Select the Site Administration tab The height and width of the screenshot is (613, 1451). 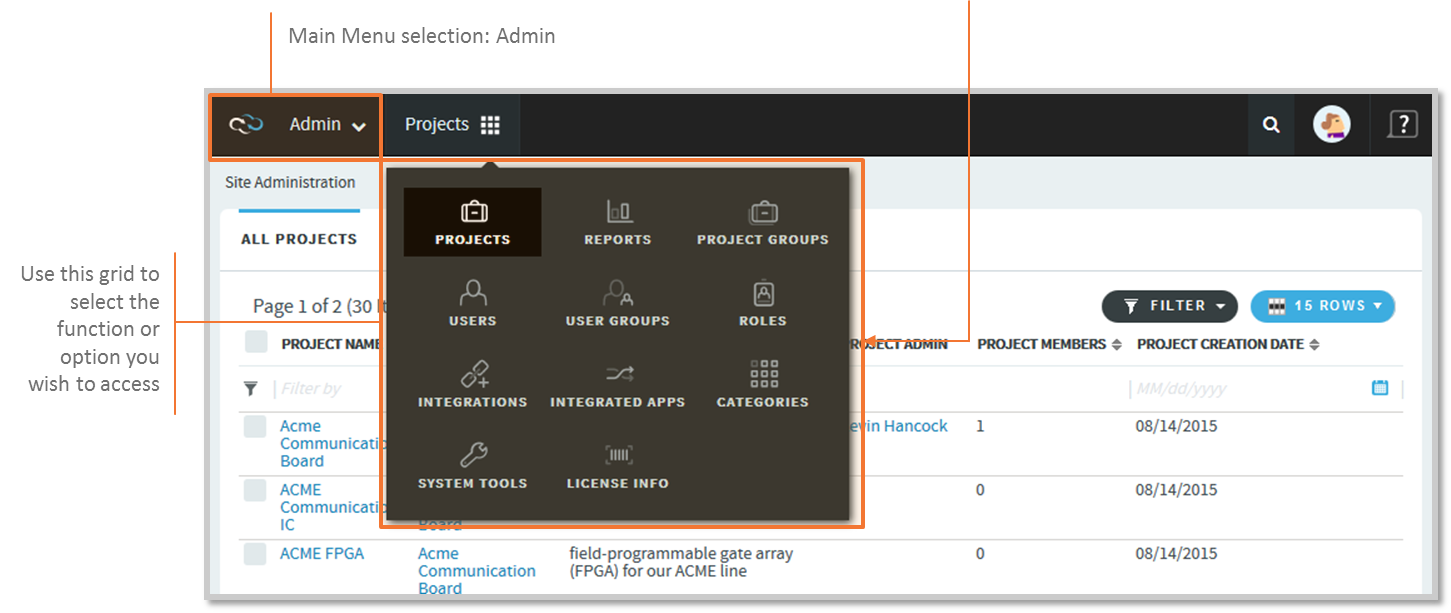coord(290,183)
